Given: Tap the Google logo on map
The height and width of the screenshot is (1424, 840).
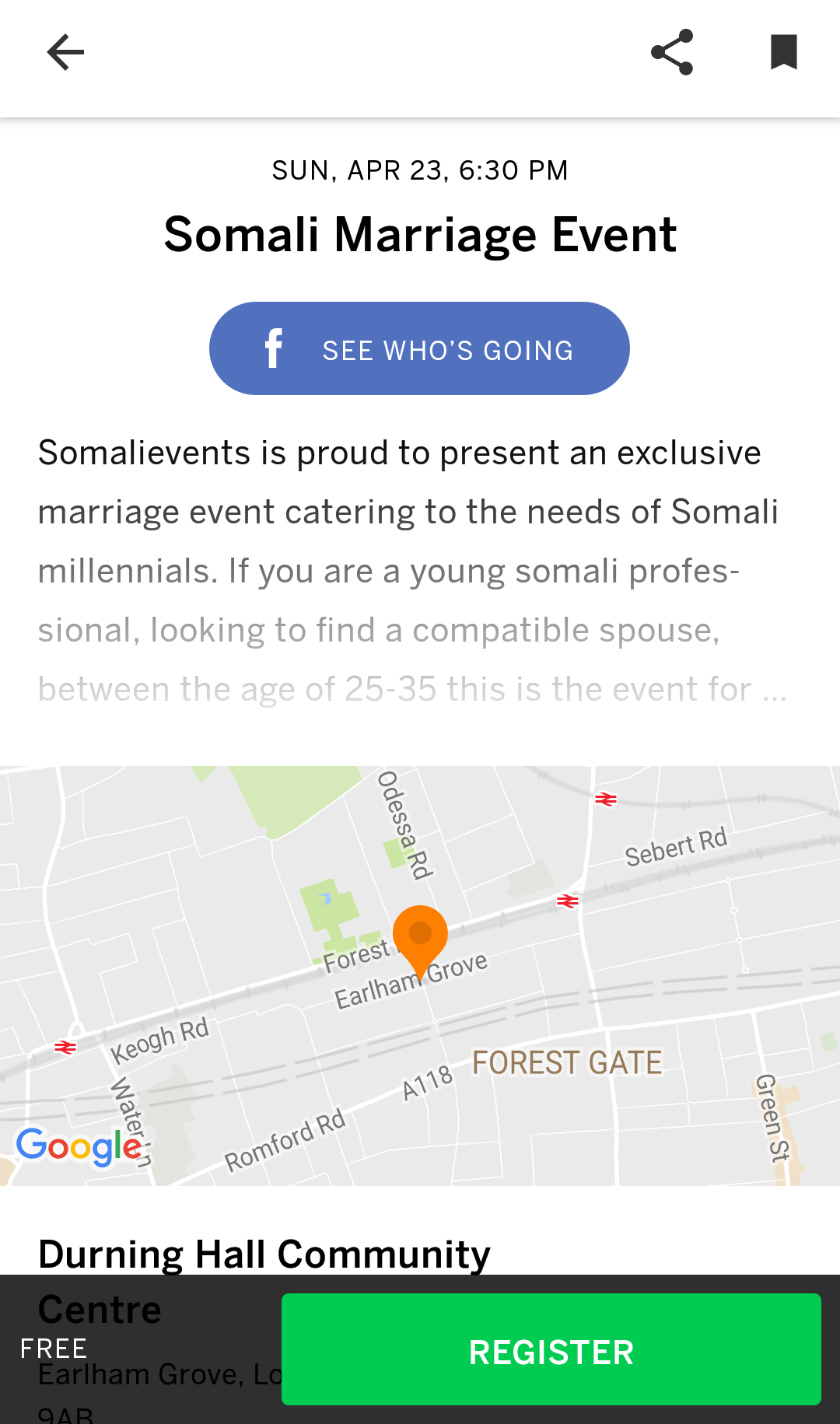Looking at the screenshot, I should click(79, 1147).
